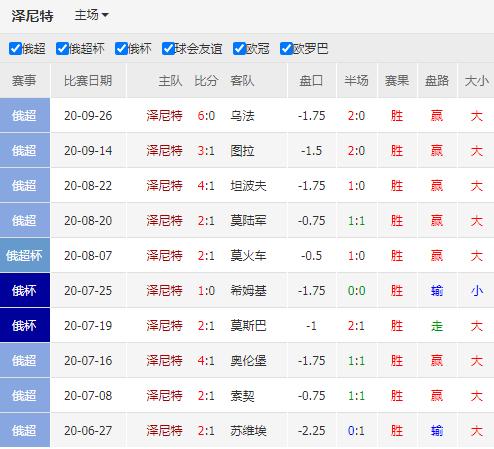The image size is (494, 449).
Task: Click the date 20-08-22
Action: 88,186
